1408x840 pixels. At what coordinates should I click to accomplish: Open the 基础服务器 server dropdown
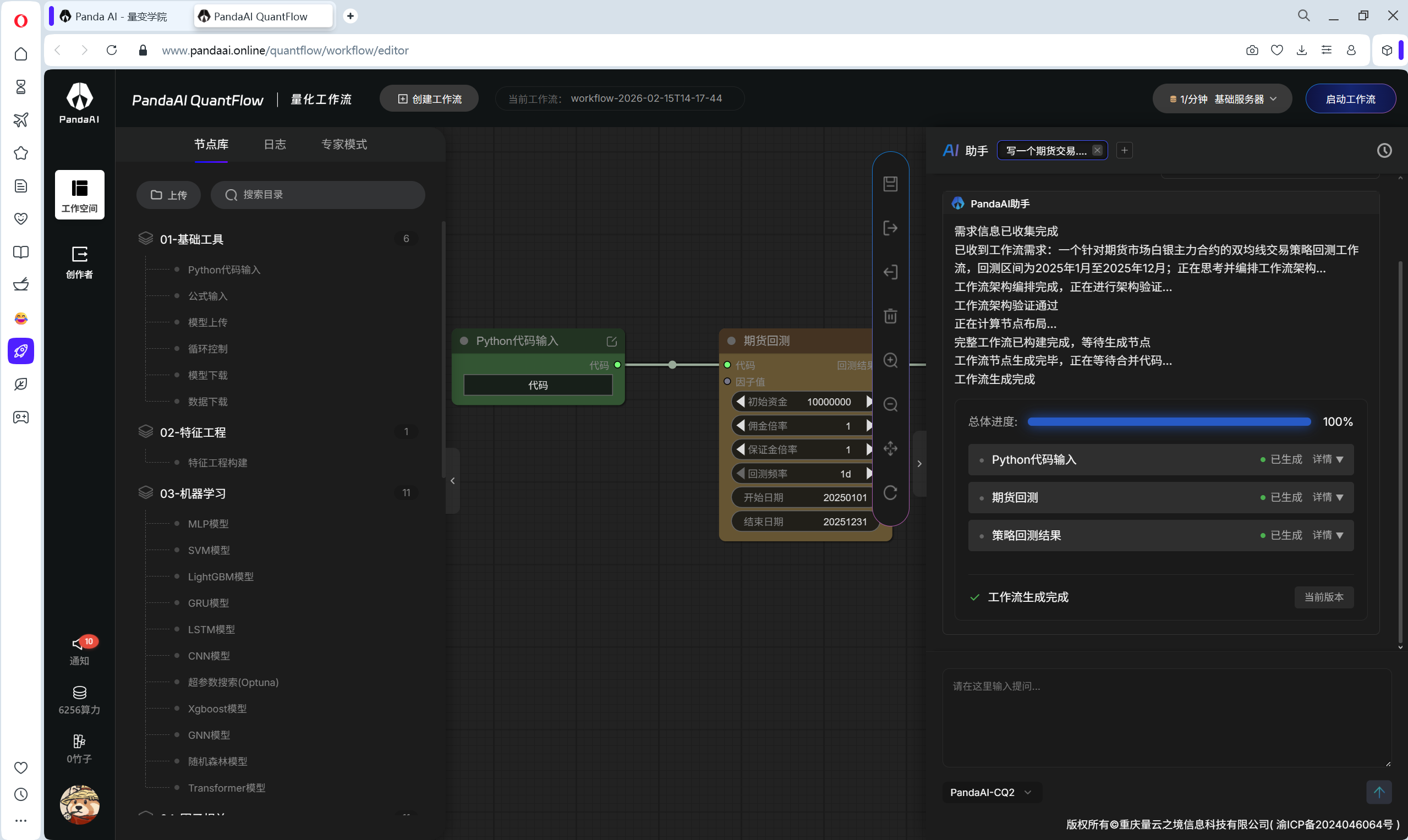point(1221,99)
